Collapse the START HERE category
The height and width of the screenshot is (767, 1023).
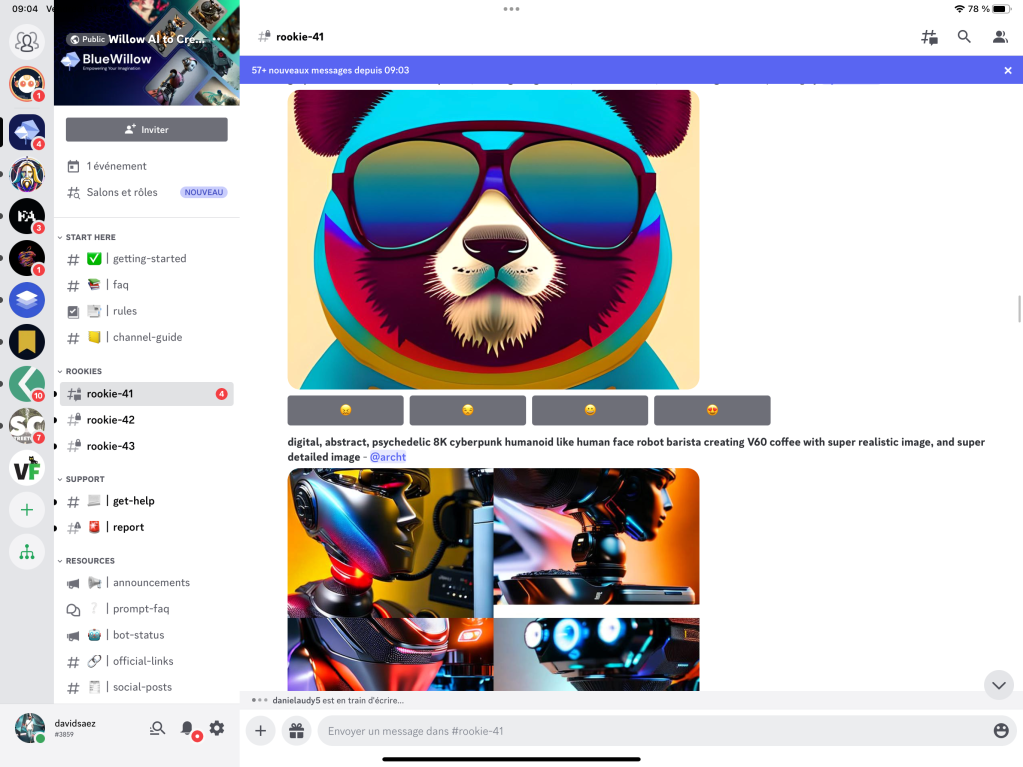[90, 237]
